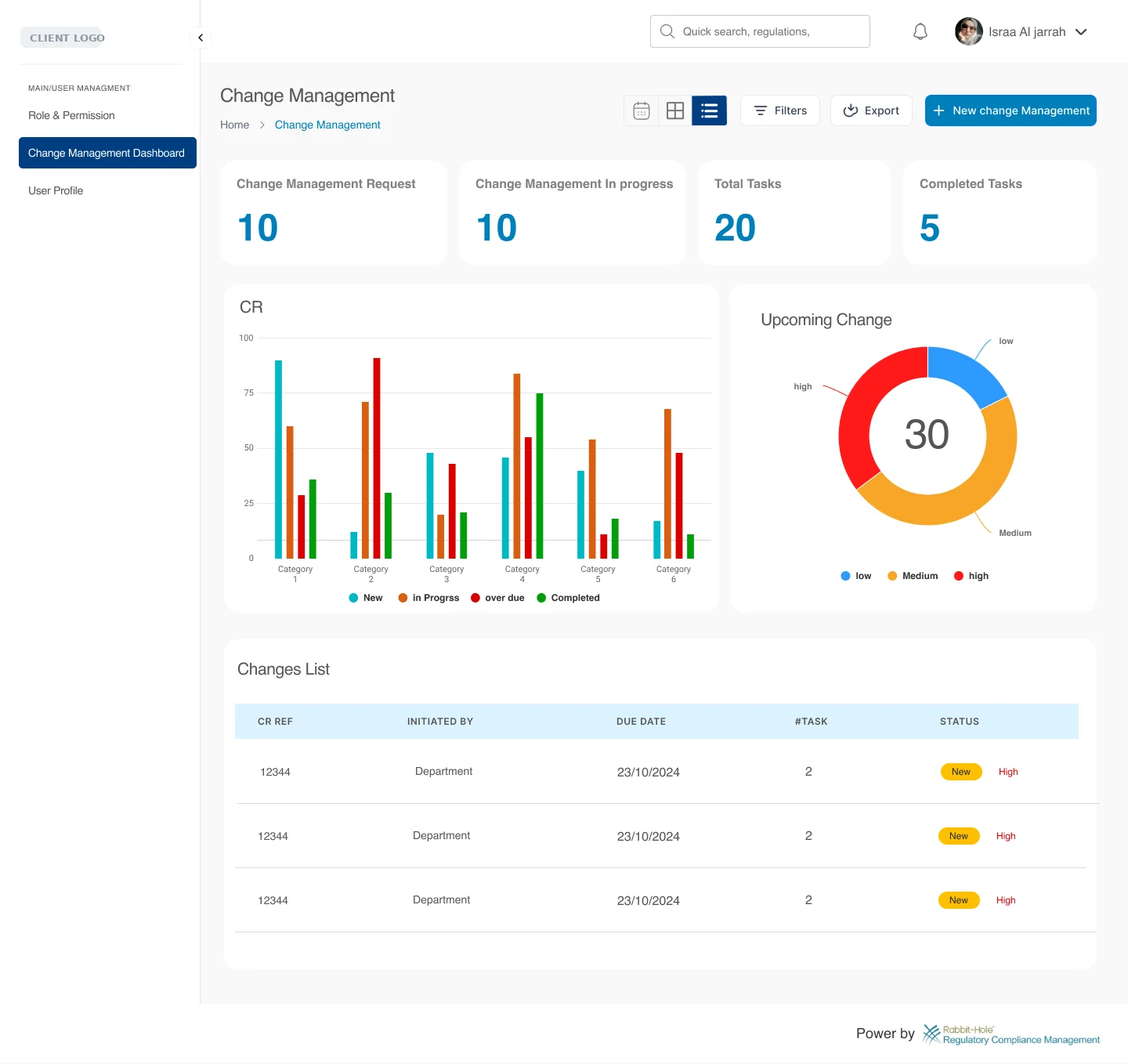
Task: Go to Home breadcrumb link
Action: pos(234,125)
